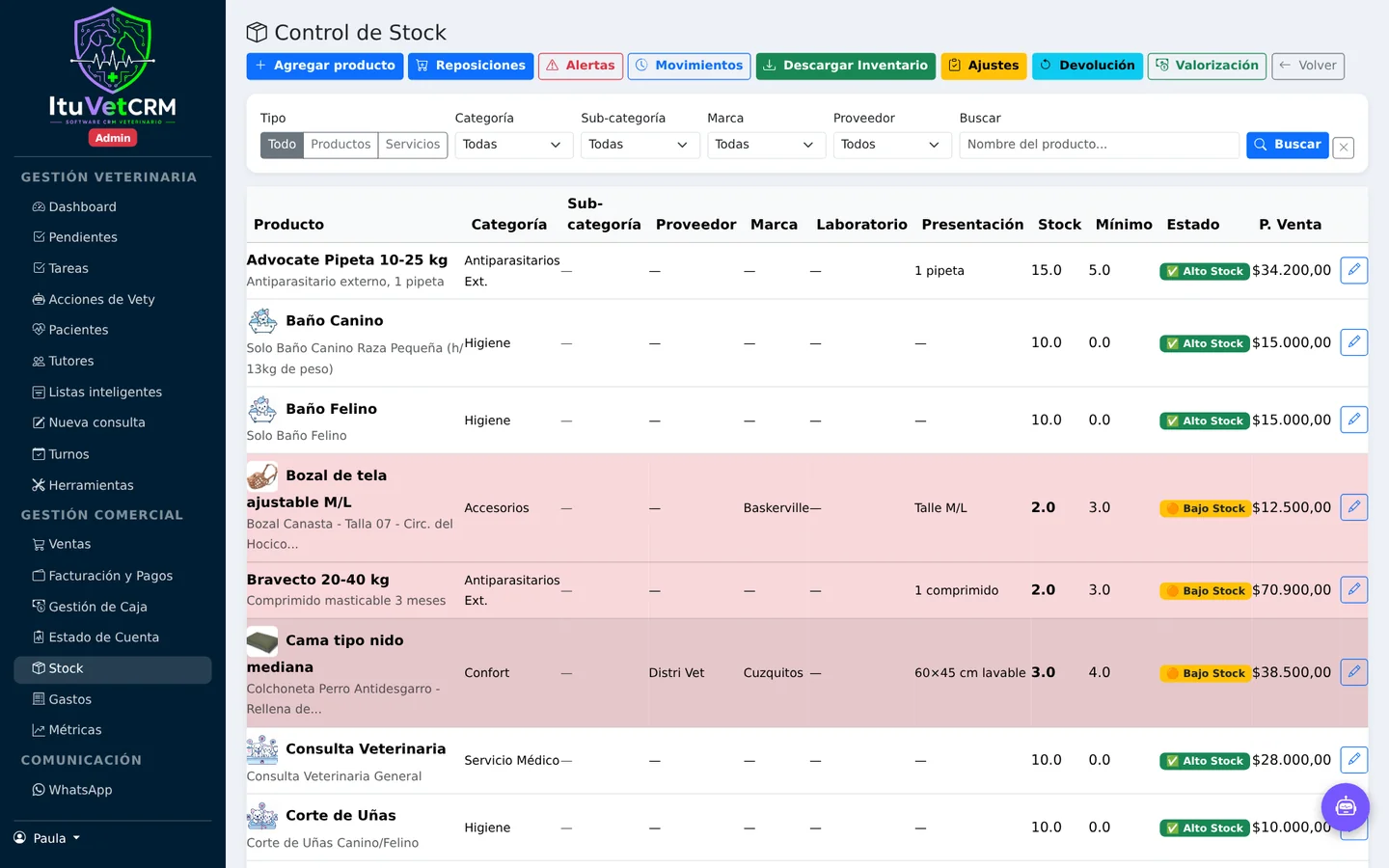Open Movimientos history
Viewport: 1389px width, 868px height.
[x=690, y=66]
